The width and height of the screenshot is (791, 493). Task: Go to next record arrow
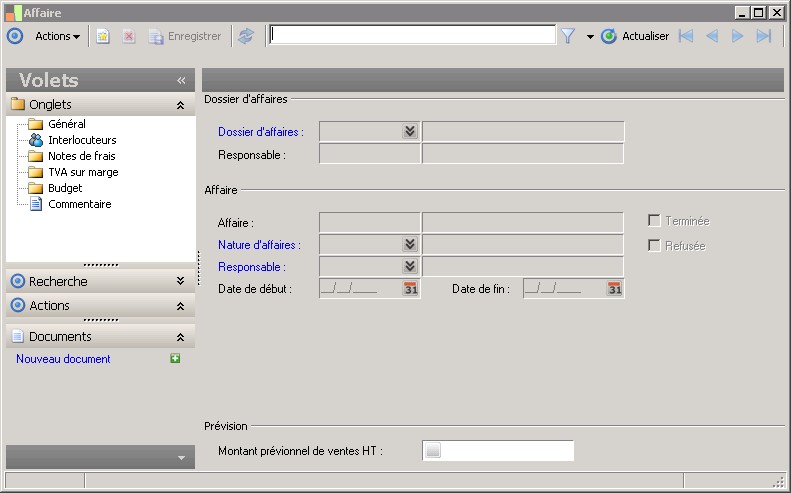(x=738, y=36)
